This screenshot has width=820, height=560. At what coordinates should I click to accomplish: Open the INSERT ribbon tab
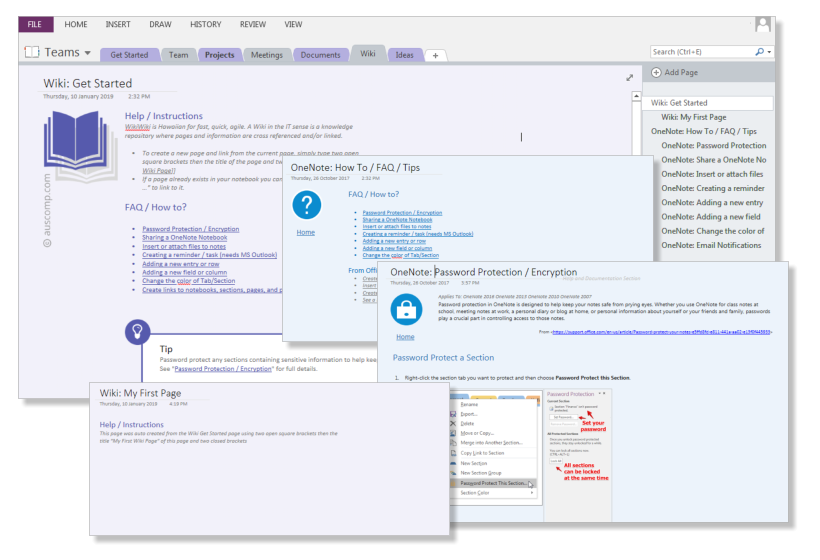tap(118, 24)
